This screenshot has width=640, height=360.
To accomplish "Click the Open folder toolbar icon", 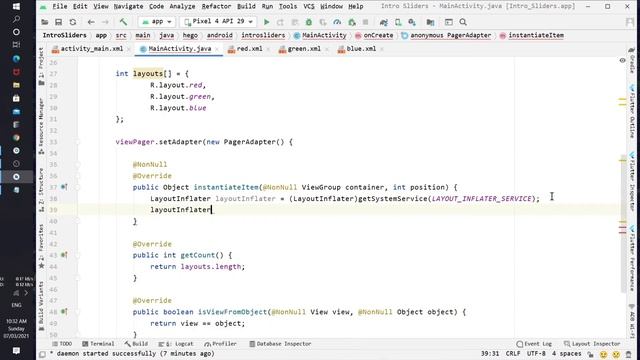I will coord(45,22).
